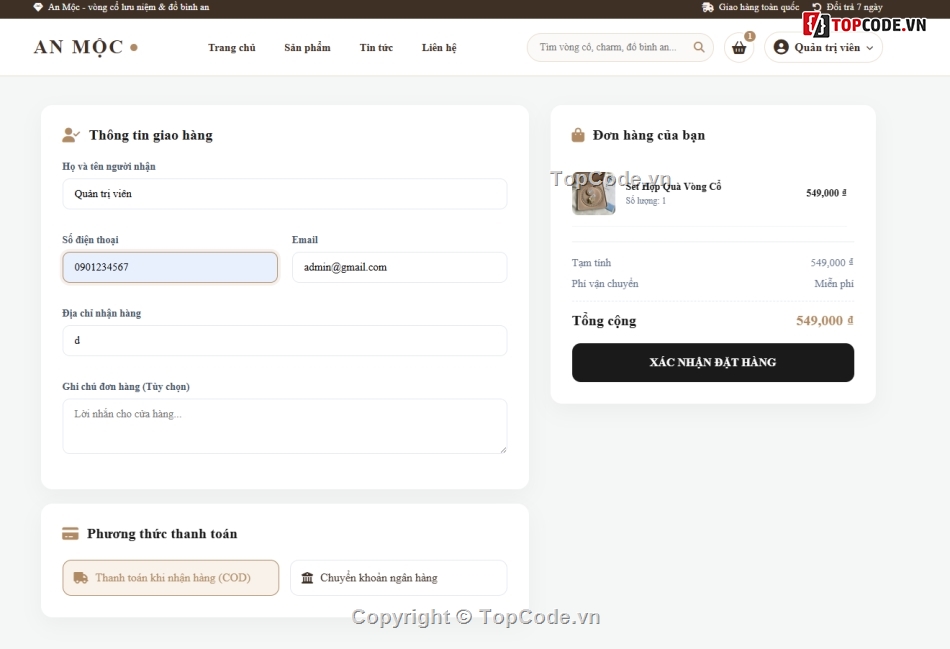Click the Địa chỉ nhận hàng field
This screenshot has height=649, width=950.
coord(285,341)
